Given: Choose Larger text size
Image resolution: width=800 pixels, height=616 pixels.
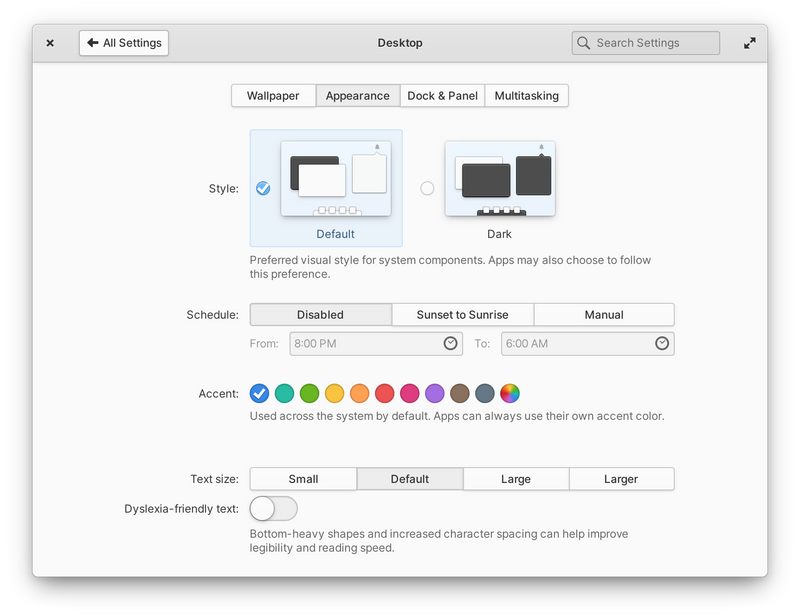Looking at the screenshot, I should coord(621,479).
